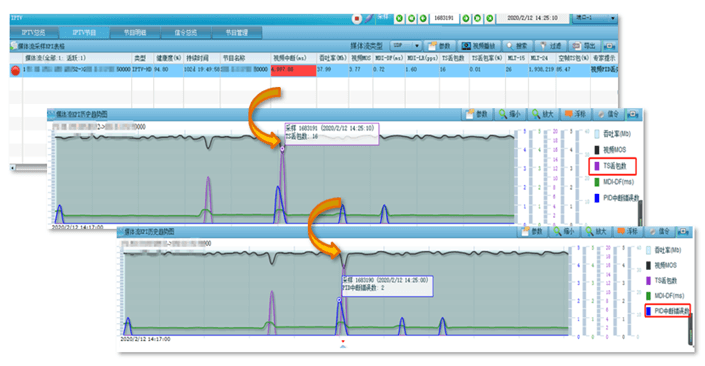Switch to the IPTV节目 tab
The width and height of the screenshot is (705, 366).
(x=84, y=32)
